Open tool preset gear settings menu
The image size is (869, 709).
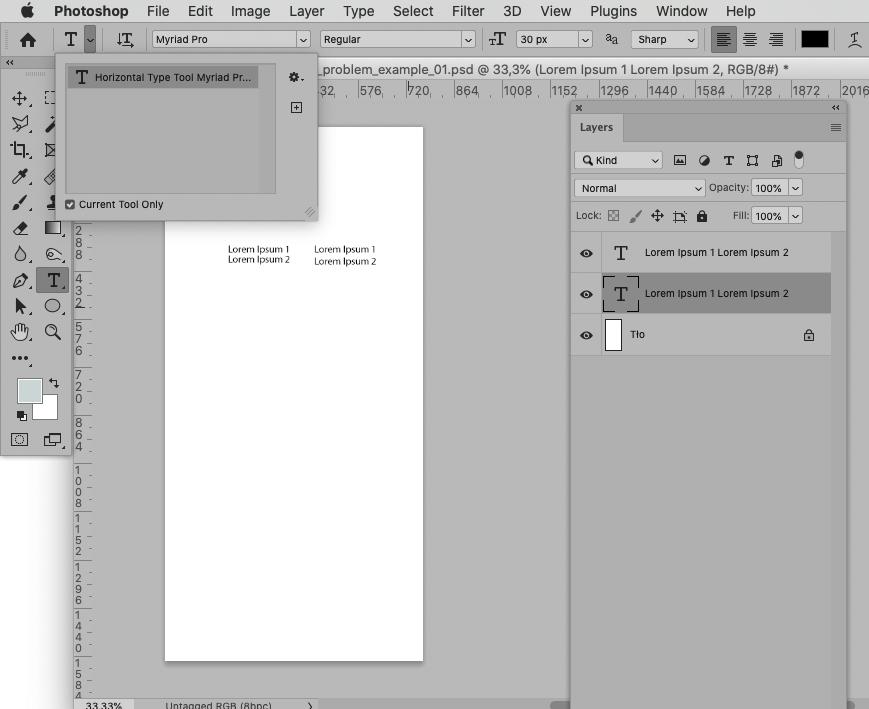point(295,76)
